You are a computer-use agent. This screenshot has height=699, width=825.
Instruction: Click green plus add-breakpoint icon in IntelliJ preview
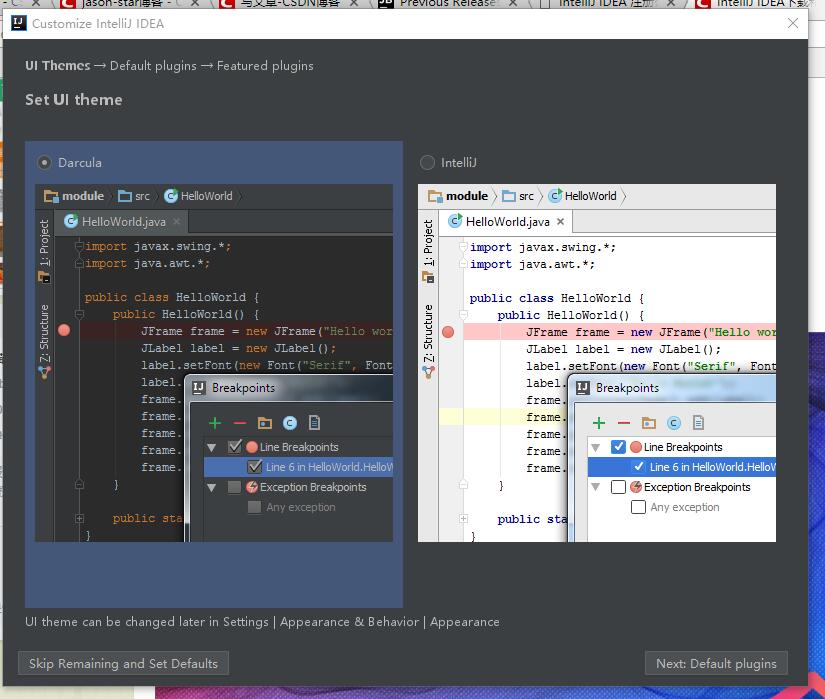click(x=599, y=423)
